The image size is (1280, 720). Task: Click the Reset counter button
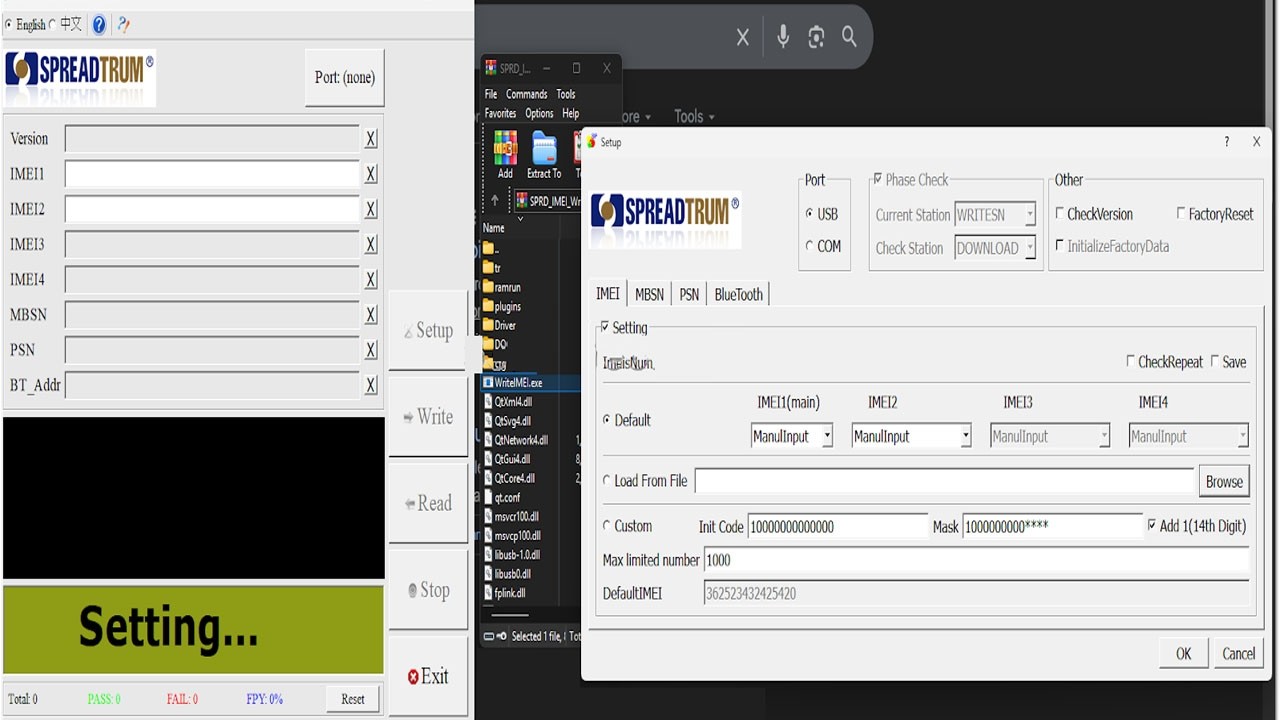(353, 699)
